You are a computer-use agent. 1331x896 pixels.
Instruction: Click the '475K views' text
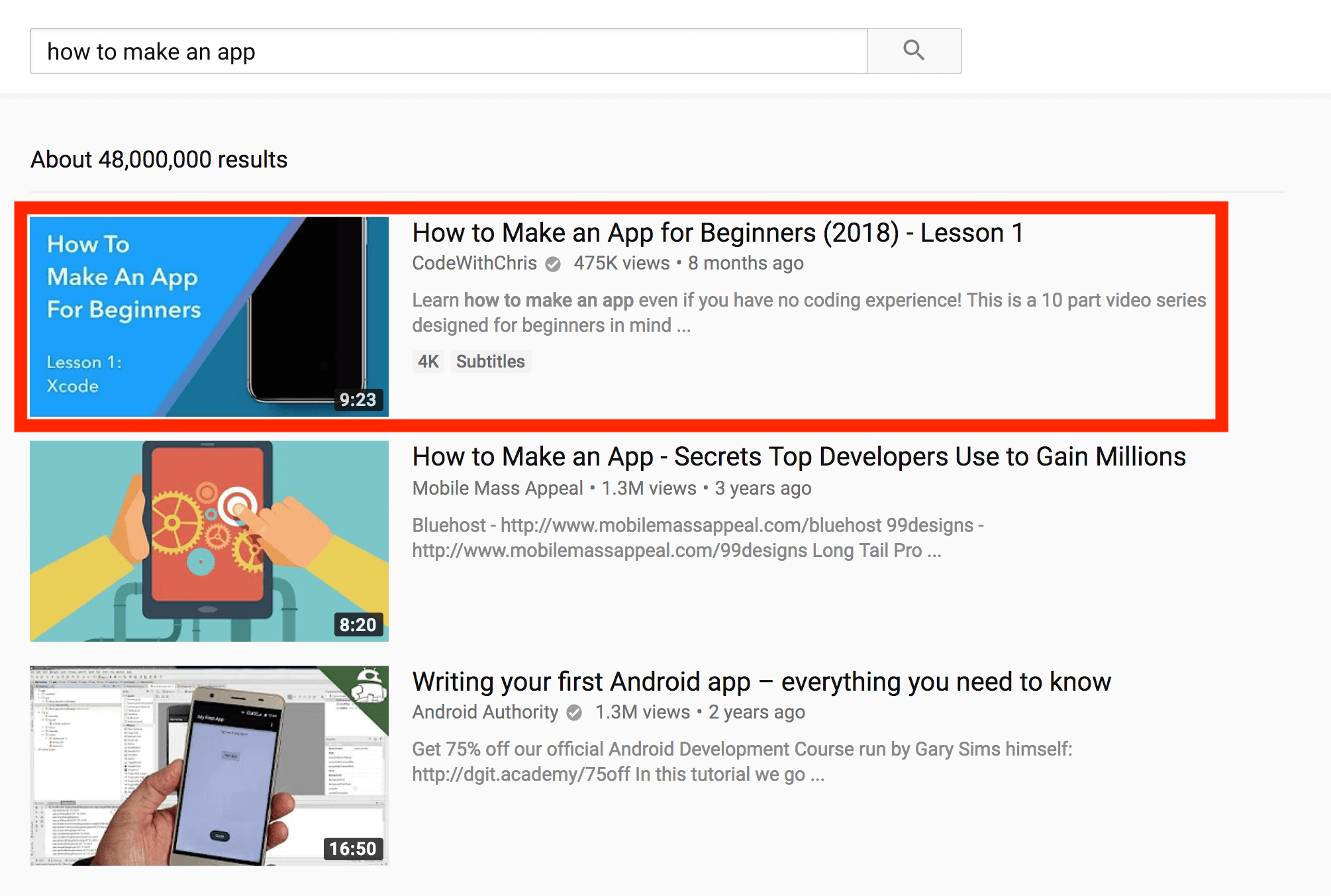pos(621,264)
